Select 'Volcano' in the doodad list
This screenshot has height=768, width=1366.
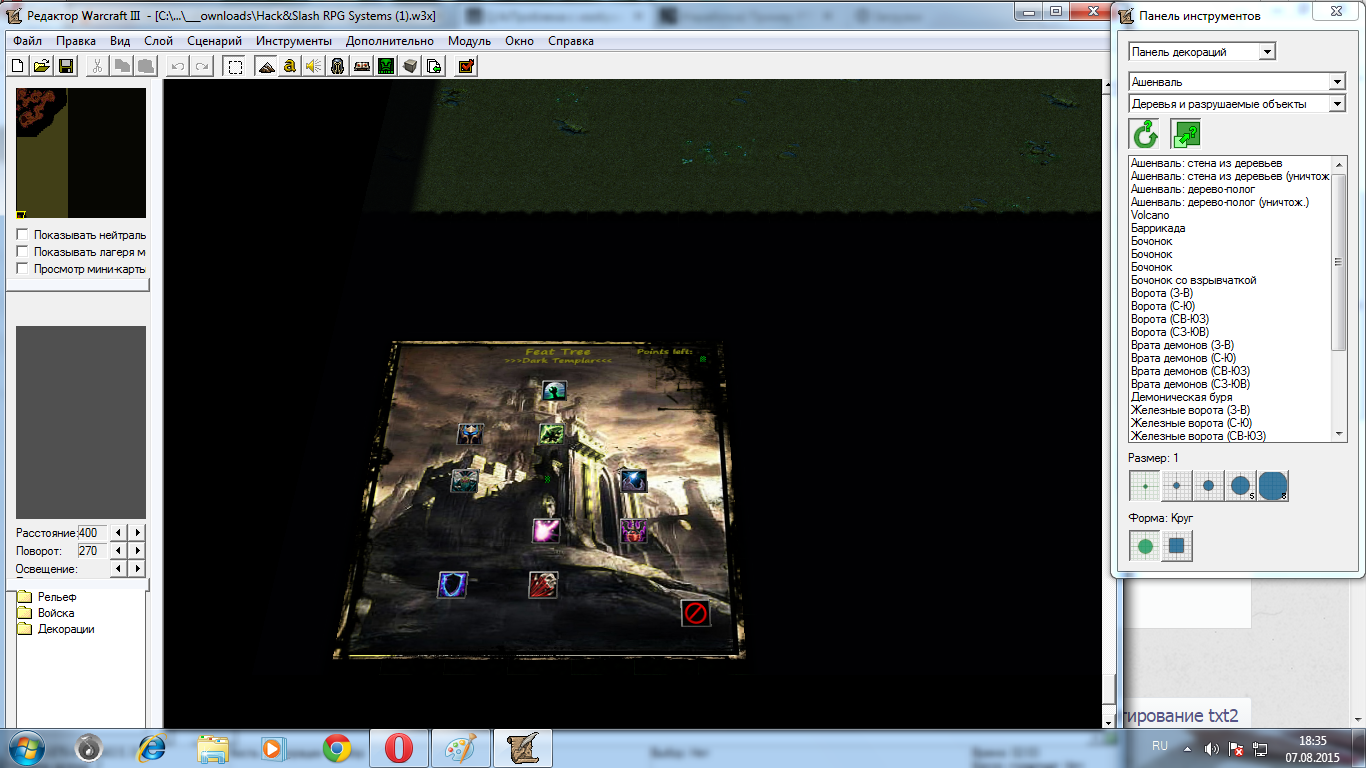pyautogui.click(x=1150, y=215)
